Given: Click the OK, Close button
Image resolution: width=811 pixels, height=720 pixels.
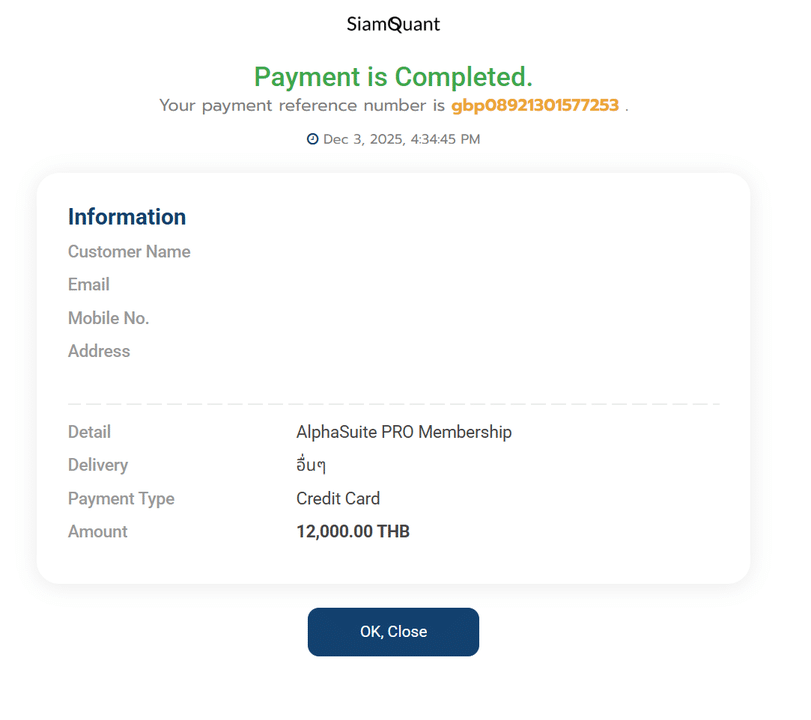Looking at the screenshot, I should point(393,632).
